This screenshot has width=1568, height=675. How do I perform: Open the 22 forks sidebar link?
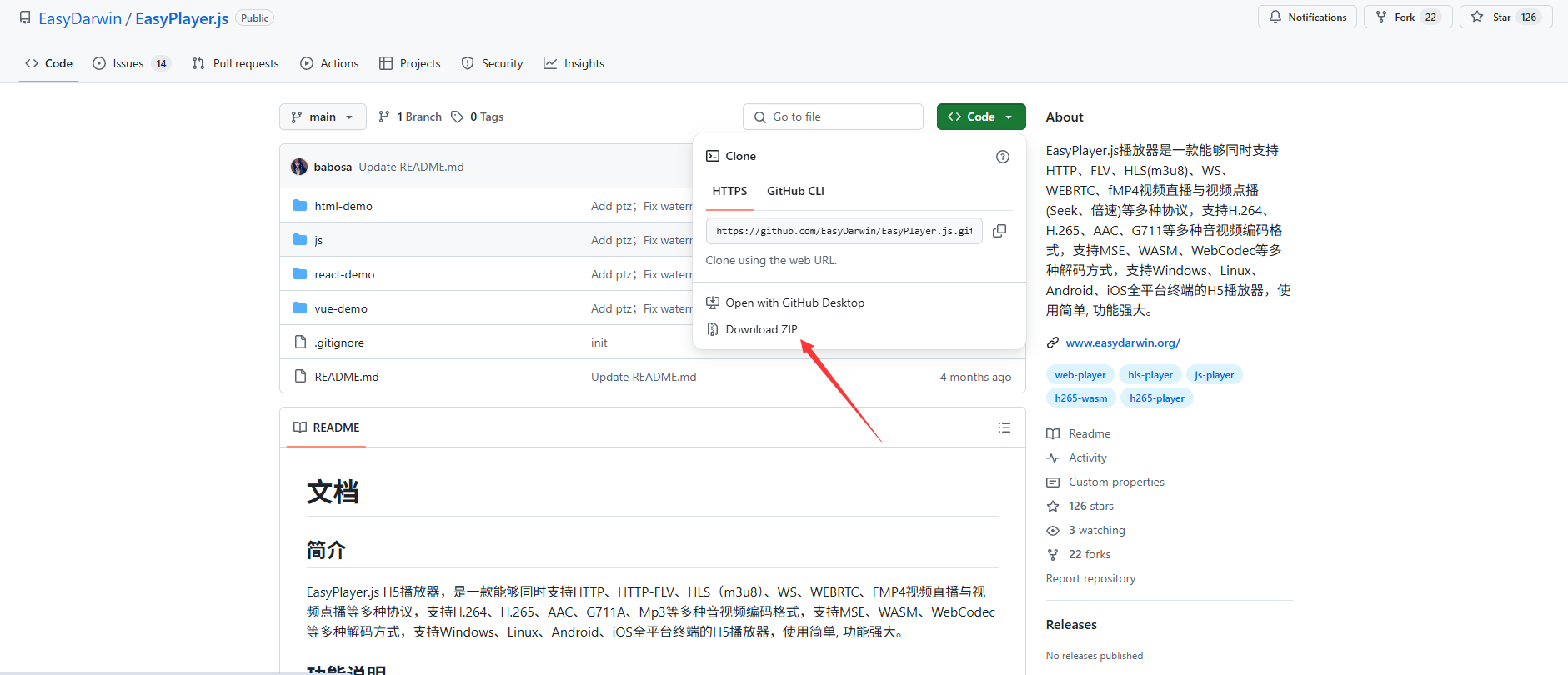[x=1079, y=554]
